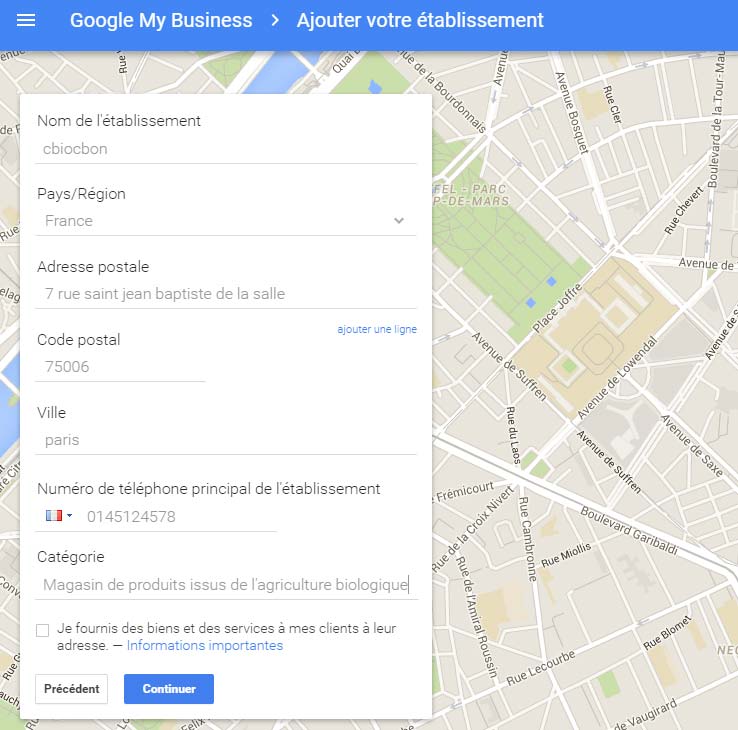
Task: Click into the Ville field
Action: tap(226, 441)
